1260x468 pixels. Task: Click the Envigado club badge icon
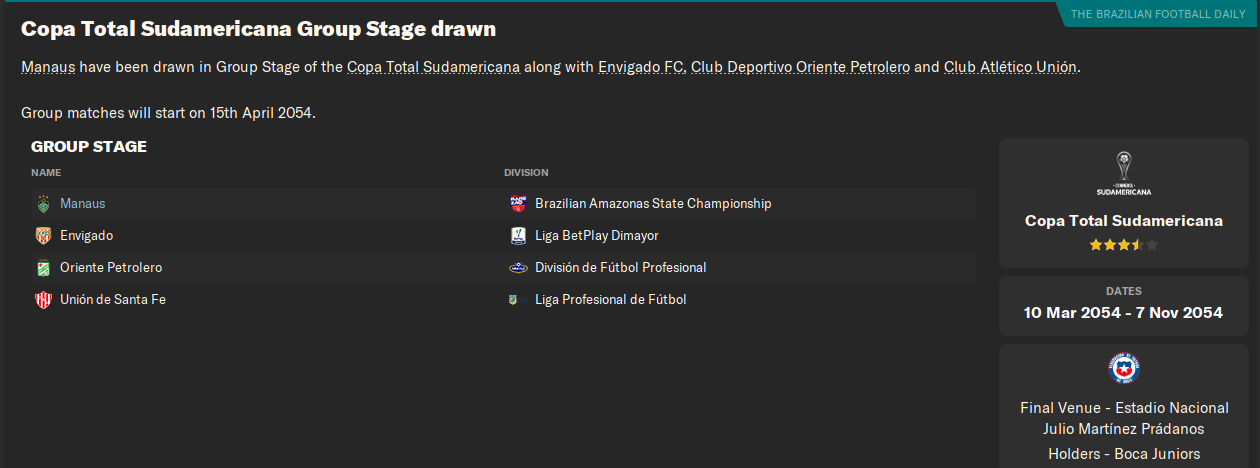click(x=42, y=236)
